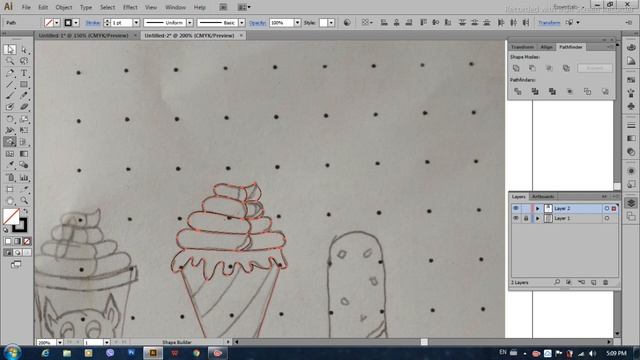Click the Stroke link in control bar
This screenshot has width=640, height=360.
[93, 23]
